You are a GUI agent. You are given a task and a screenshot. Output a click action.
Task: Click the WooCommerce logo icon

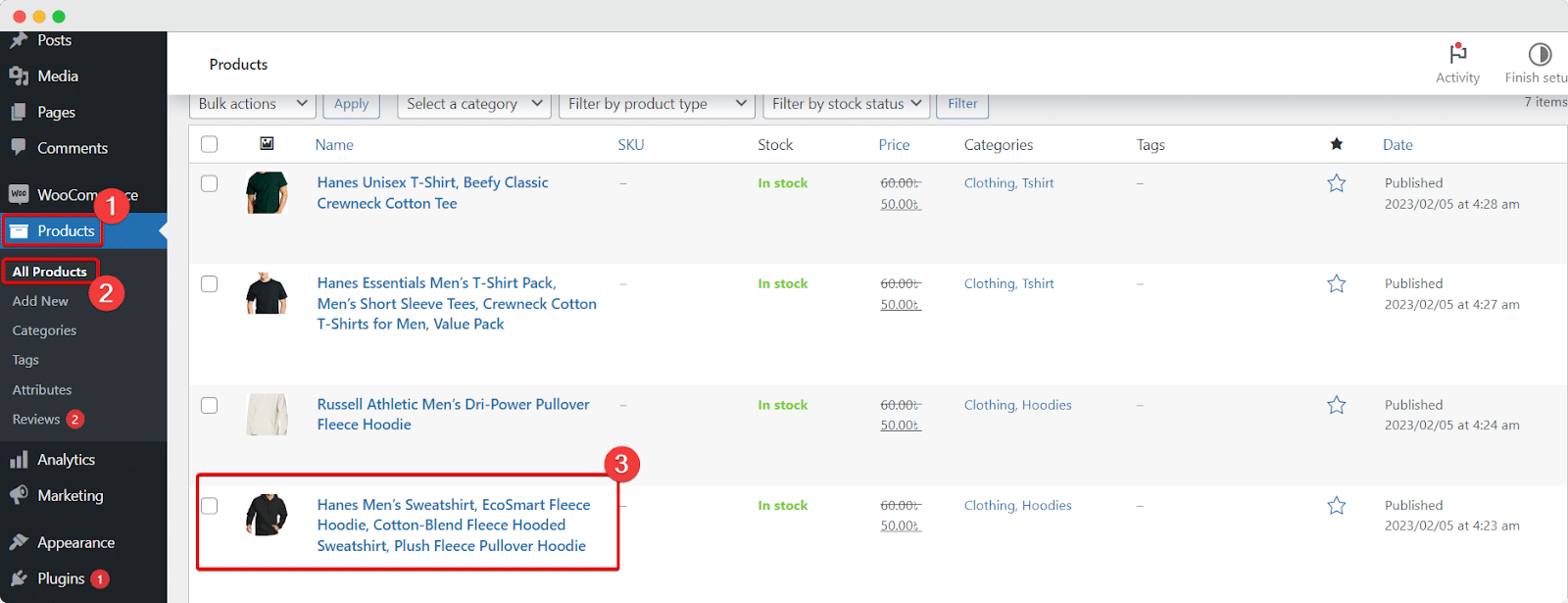click(x=19, y=194)
